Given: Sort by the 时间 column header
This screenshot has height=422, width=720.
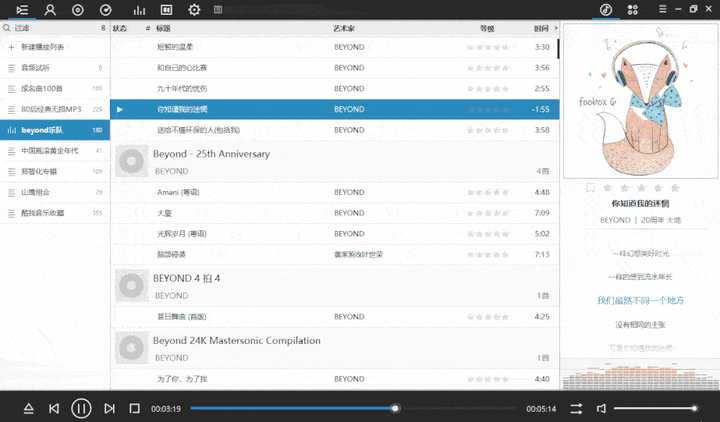Looking at the screenshot, I should coord(541,28).
